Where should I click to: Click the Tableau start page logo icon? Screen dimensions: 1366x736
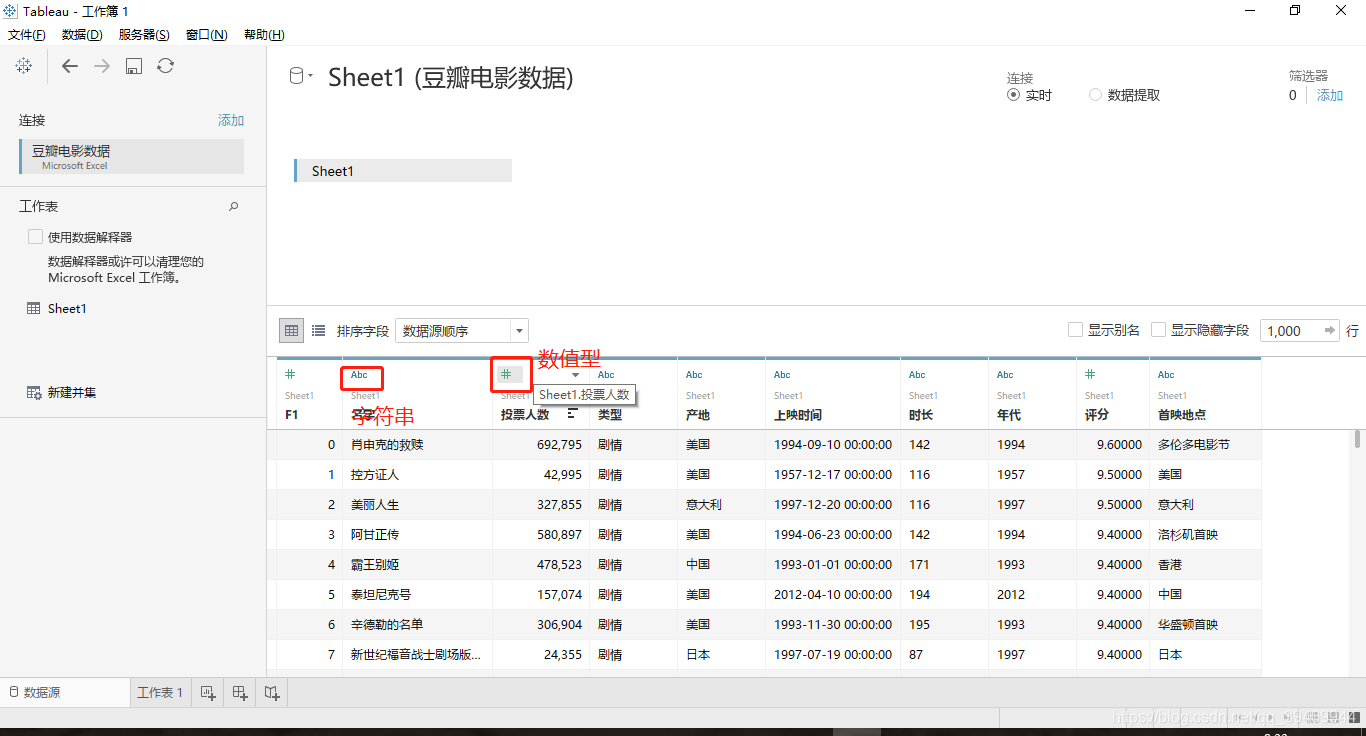pos(24,66)
